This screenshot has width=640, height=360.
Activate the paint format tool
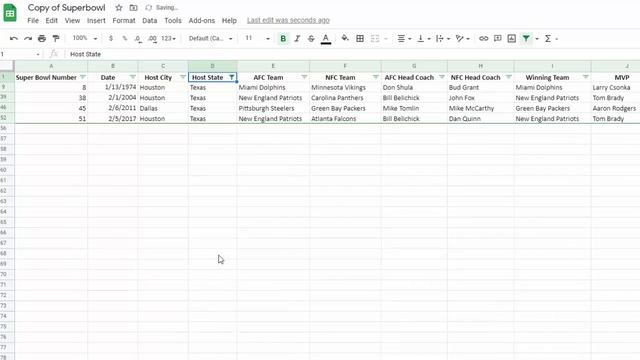pos(56,38)
